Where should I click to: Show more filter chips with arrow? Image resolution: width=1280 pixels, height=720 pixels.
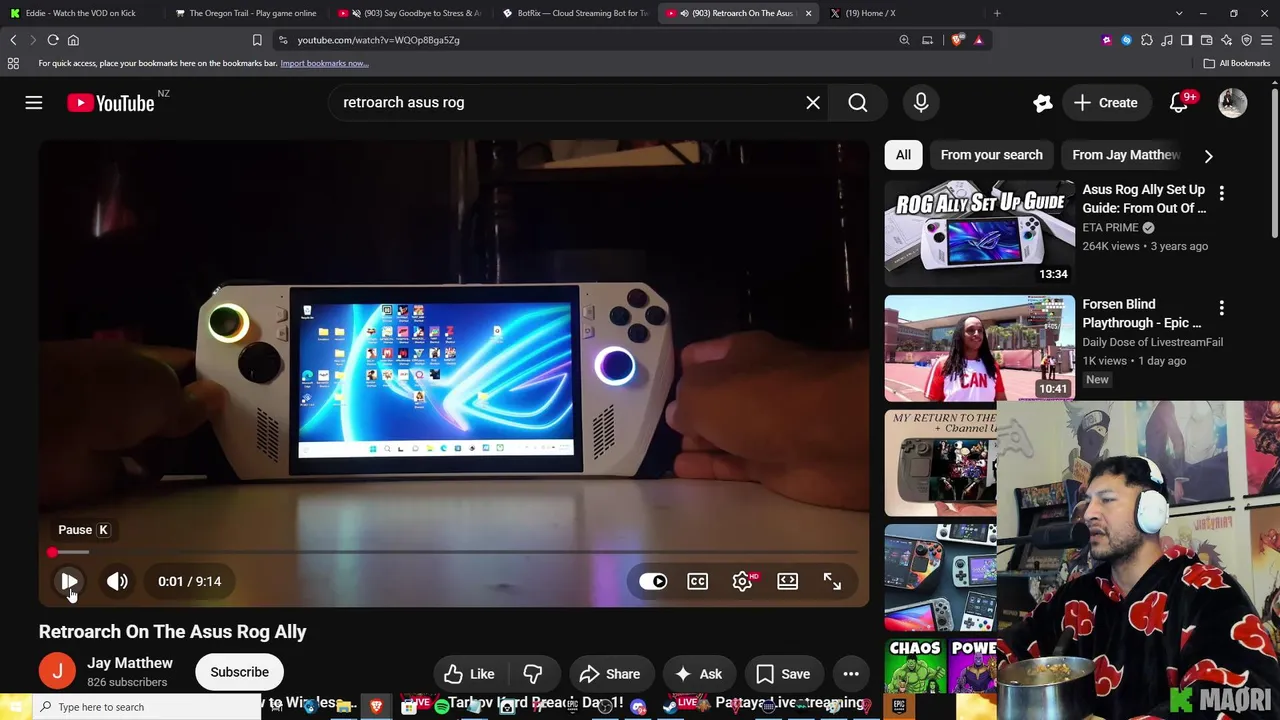tap(1208, 156)
